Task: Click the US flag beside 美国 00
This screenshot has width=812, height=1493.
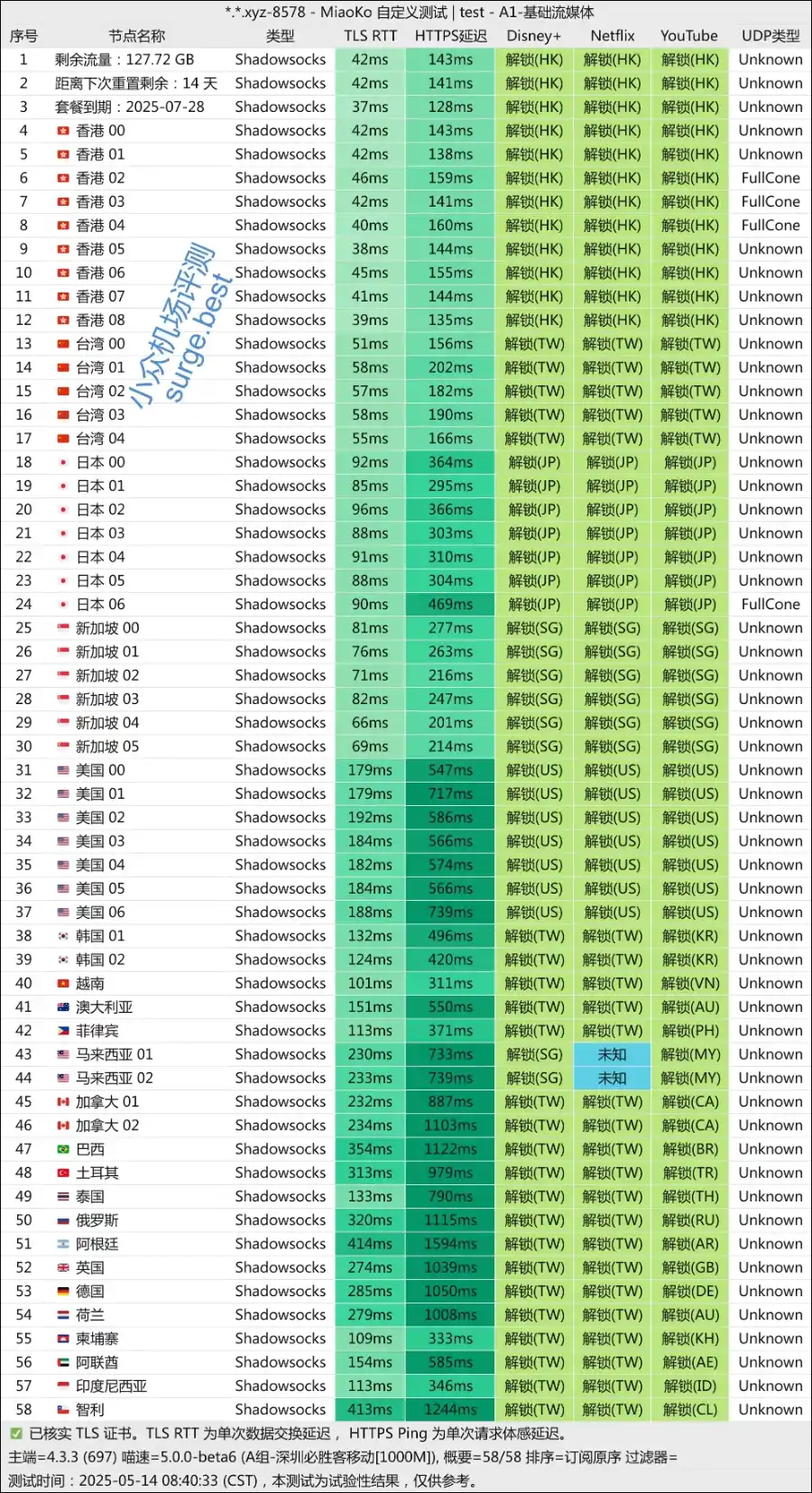Action: tap(63, 770)
